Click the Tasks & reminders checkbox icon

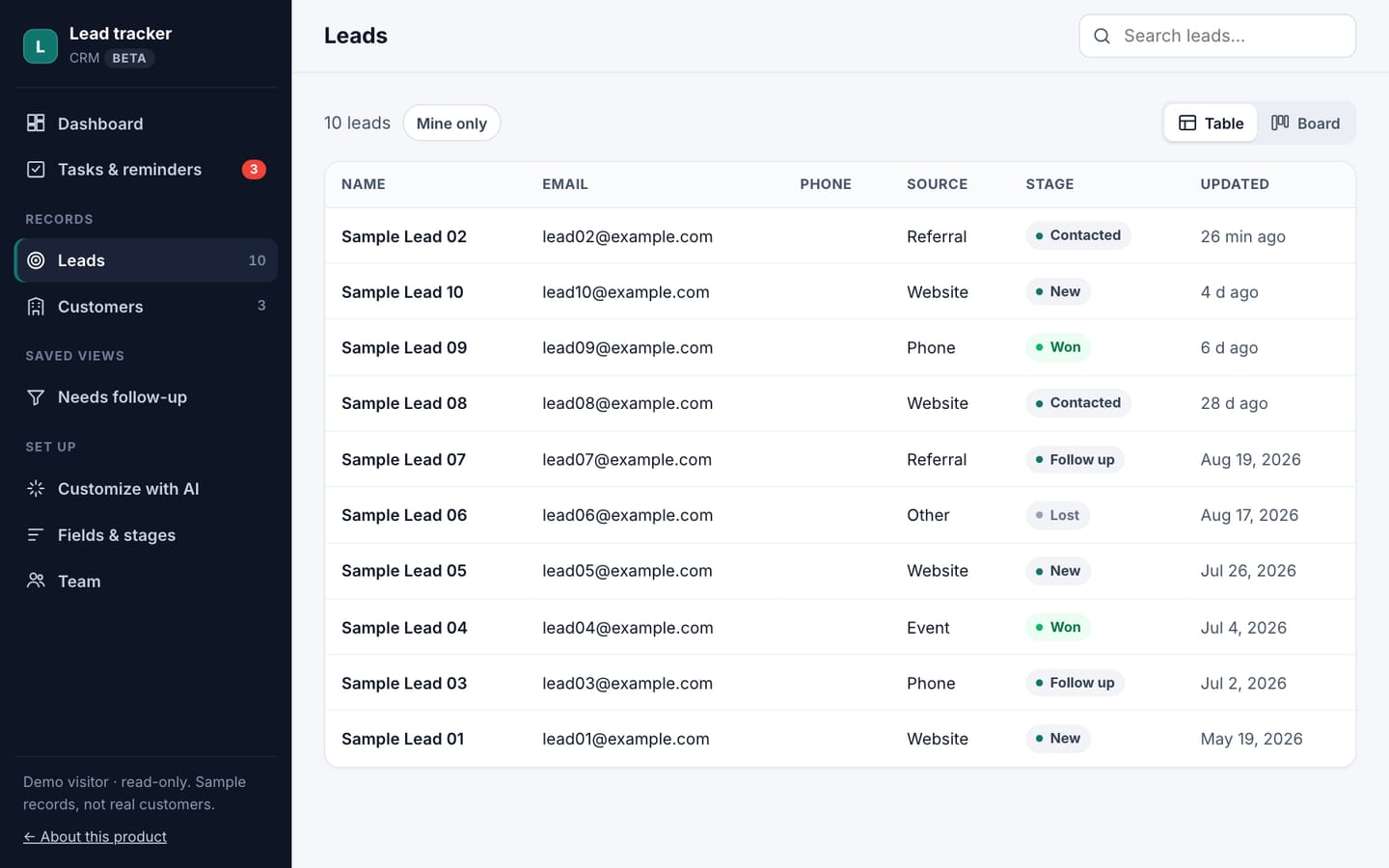pyautogui.click(x=36, y=169)
